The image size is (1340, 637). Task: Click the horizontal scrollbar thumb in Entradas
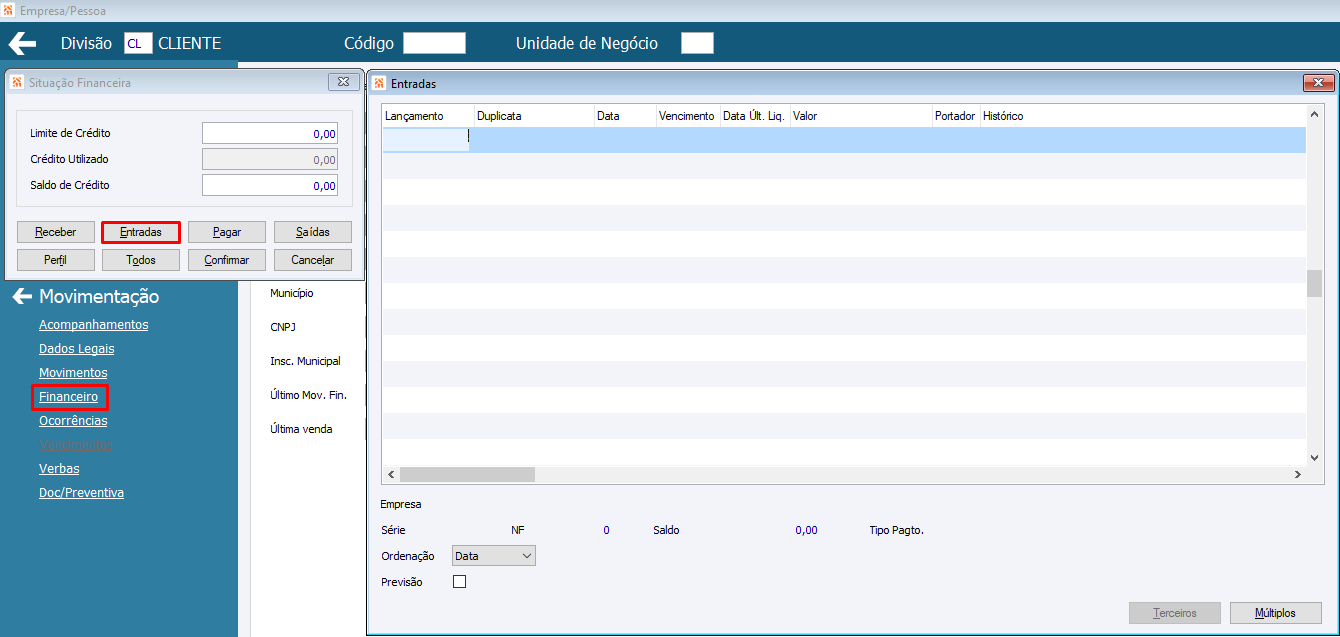468,474
